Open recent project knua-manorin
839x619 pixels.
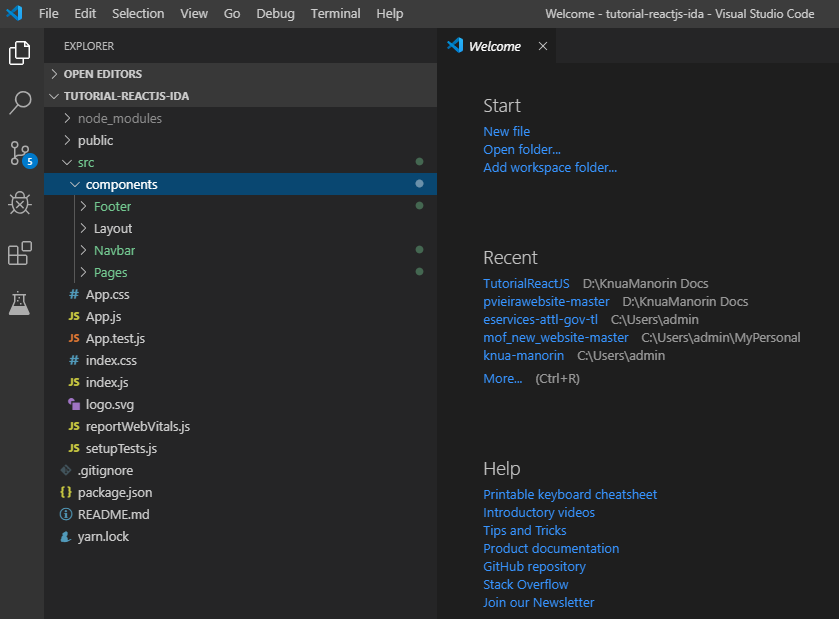point(523,356)
